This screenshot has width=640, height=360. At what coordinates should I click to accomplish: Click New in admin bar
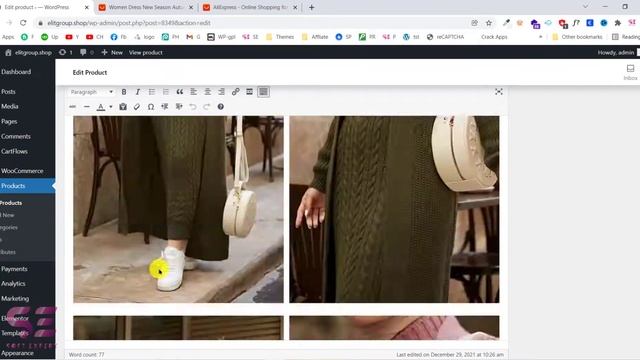(x=112, y=53)
